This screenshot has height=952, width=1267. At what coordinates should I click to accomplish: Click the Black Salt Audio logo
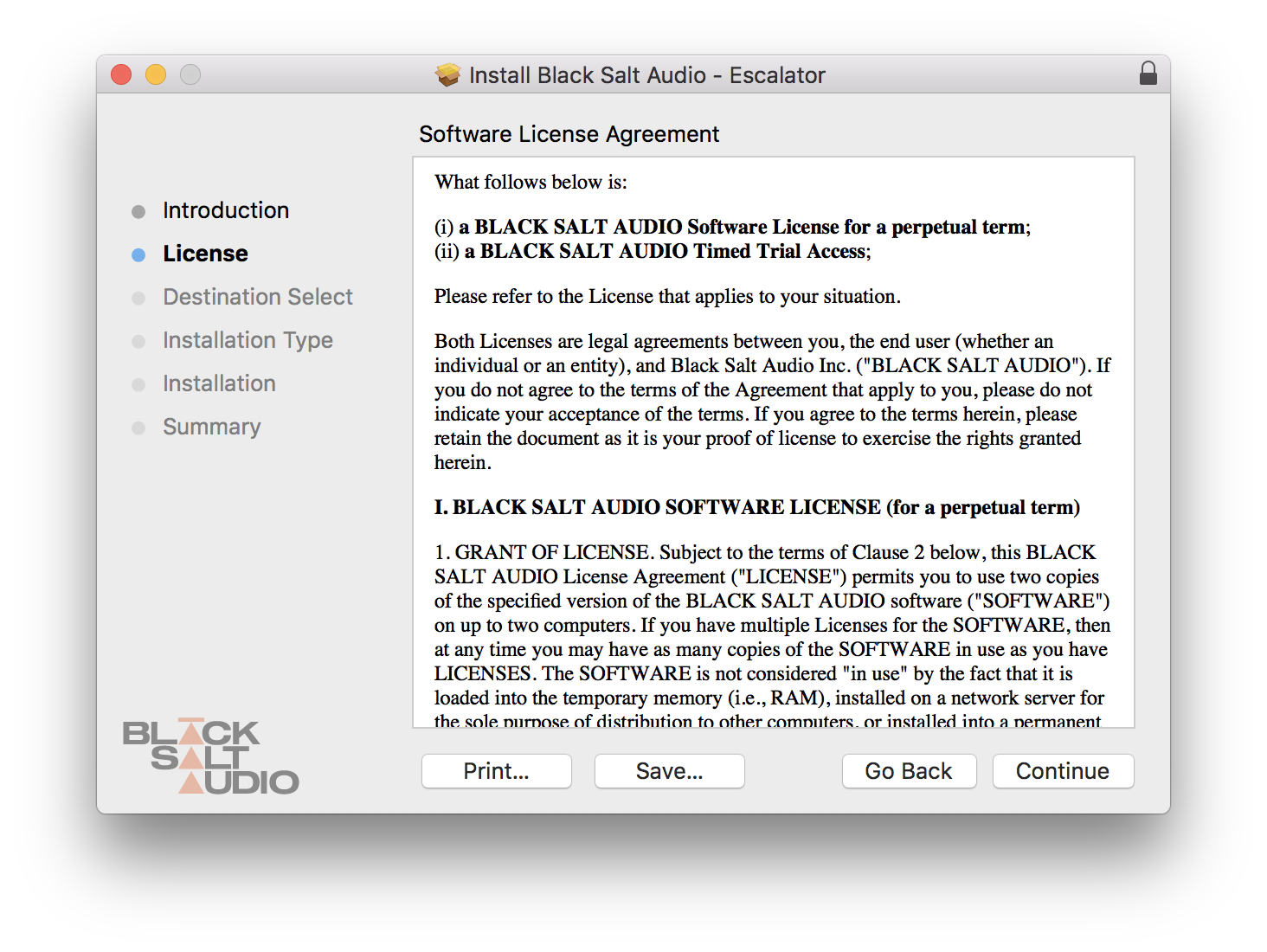(x=211, y=756)
